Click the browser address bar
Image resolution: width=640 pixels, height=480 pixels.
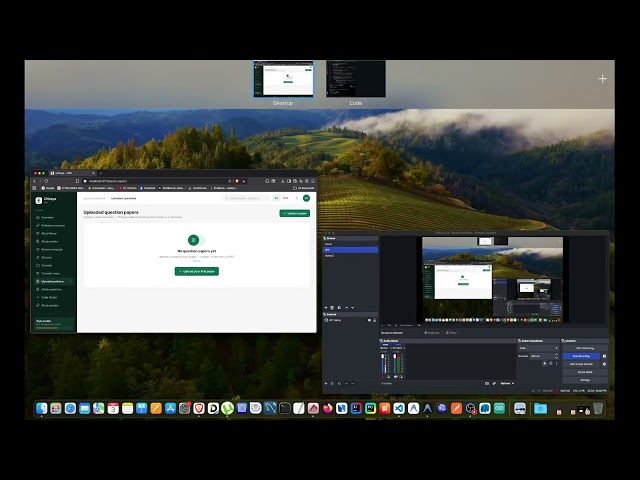tap(155, 181)
